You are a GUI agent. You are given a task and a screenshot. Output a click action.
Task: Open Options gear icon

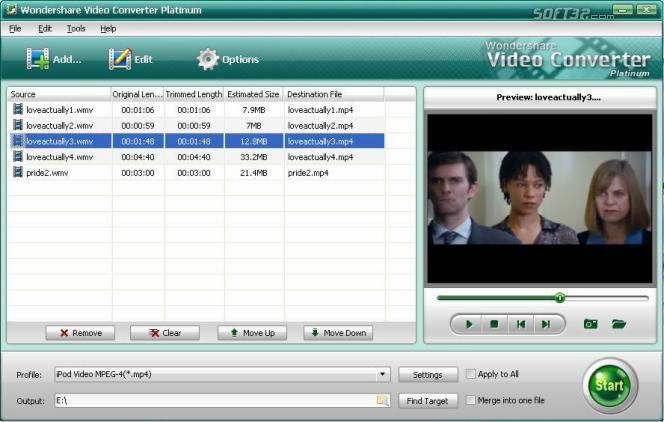[x=208, y=59]
